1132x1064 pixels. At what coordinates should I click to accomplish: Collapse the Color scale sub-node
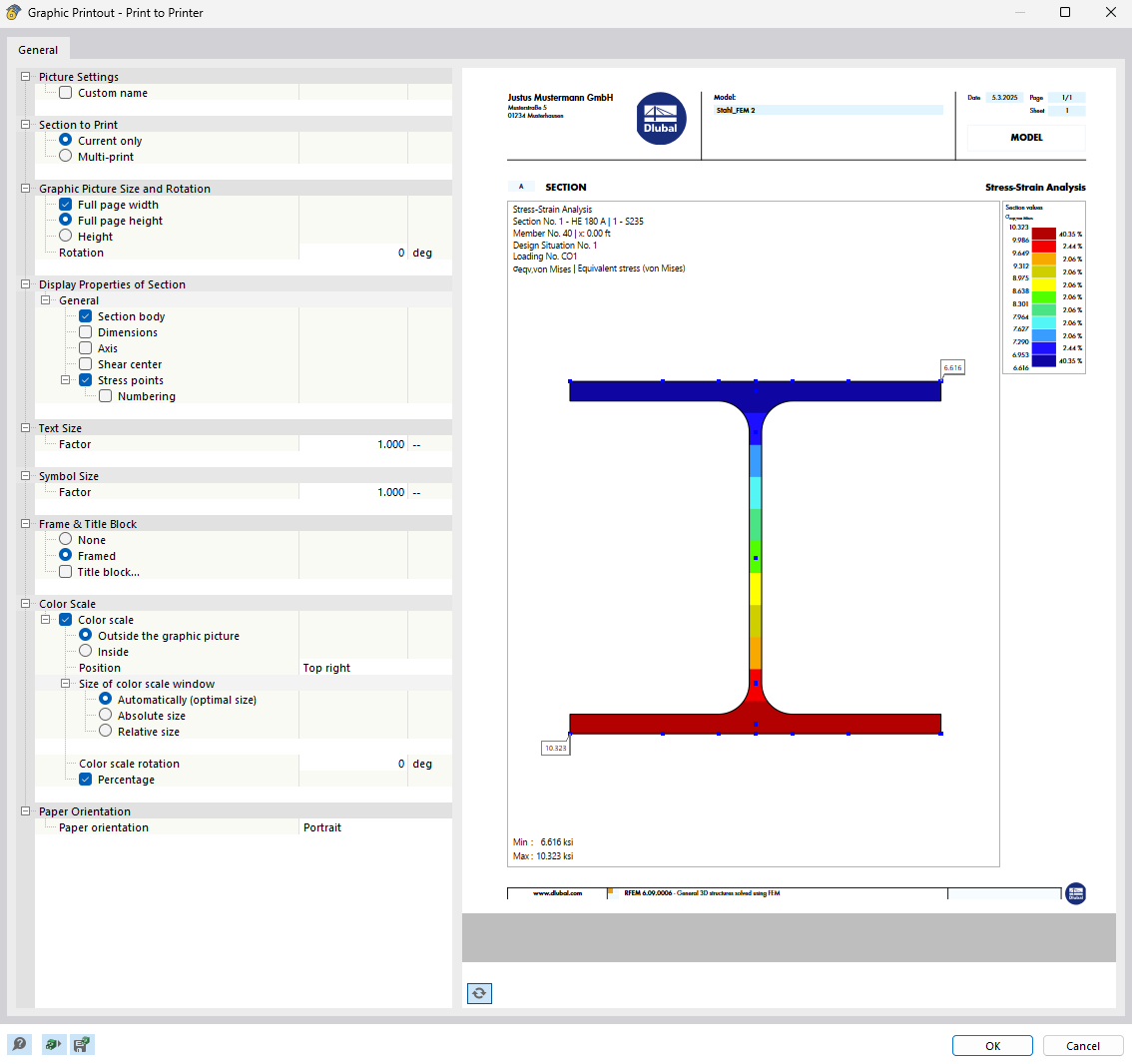pyautogui.click(x=46, y=620)
